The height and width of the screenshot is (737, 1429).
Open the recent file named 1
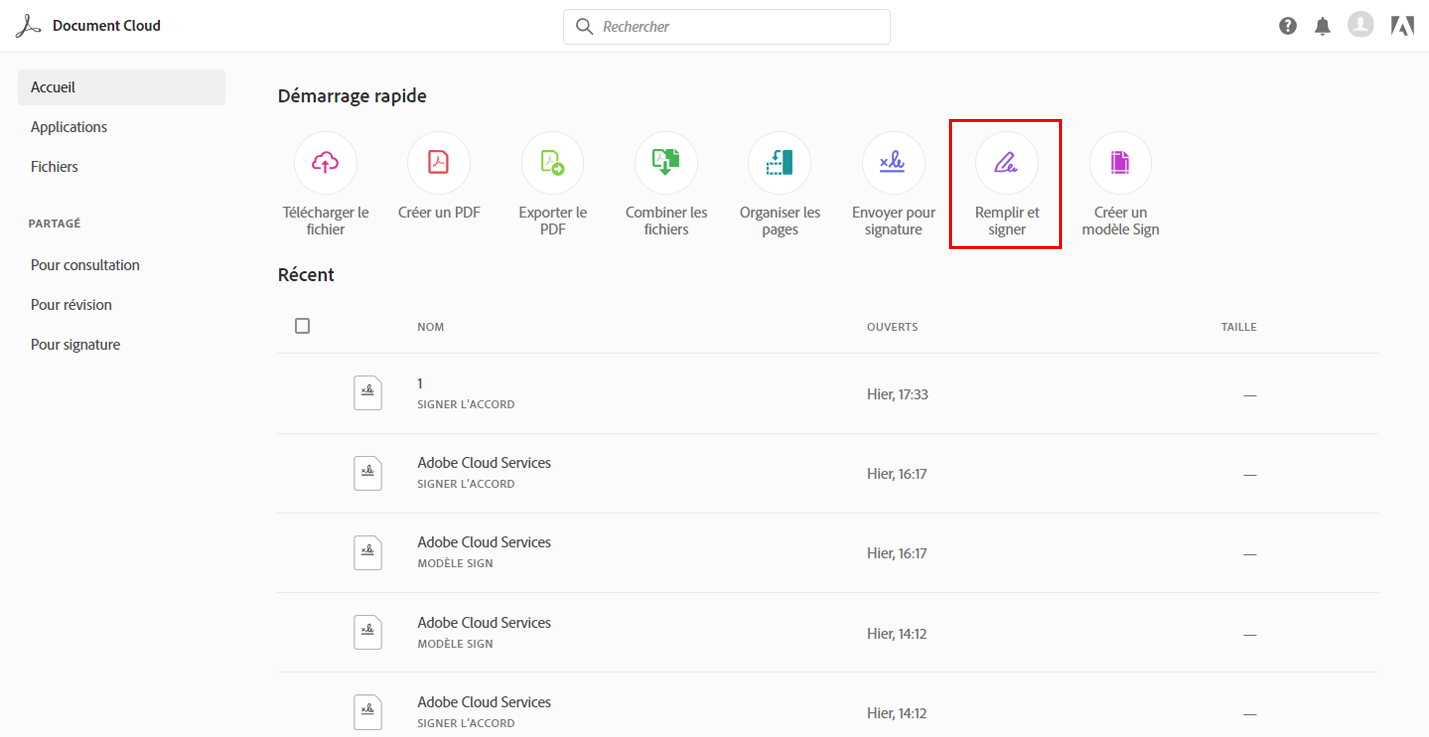tap(421, 384)
